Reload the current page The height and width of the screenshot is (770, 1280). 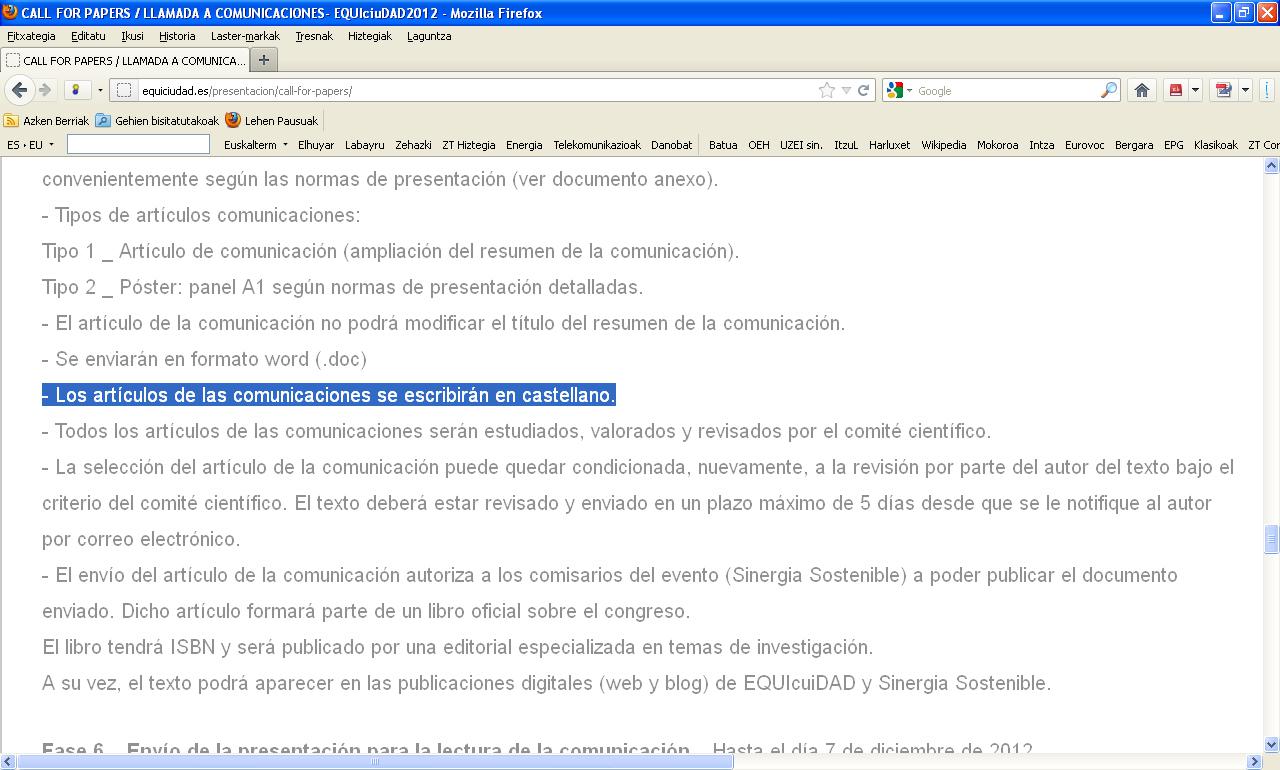863,90
